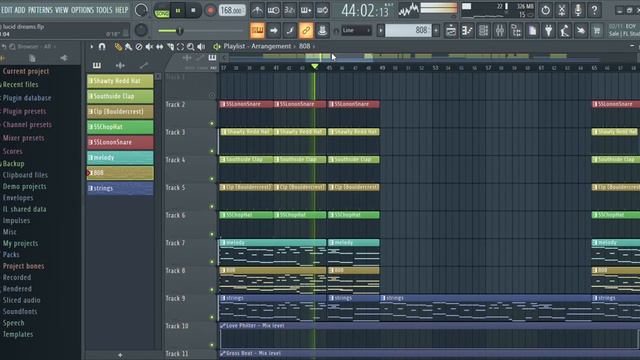640x360 pixels.
Task: Click the green playhead marker on timeline
Action: pos(315,66)
